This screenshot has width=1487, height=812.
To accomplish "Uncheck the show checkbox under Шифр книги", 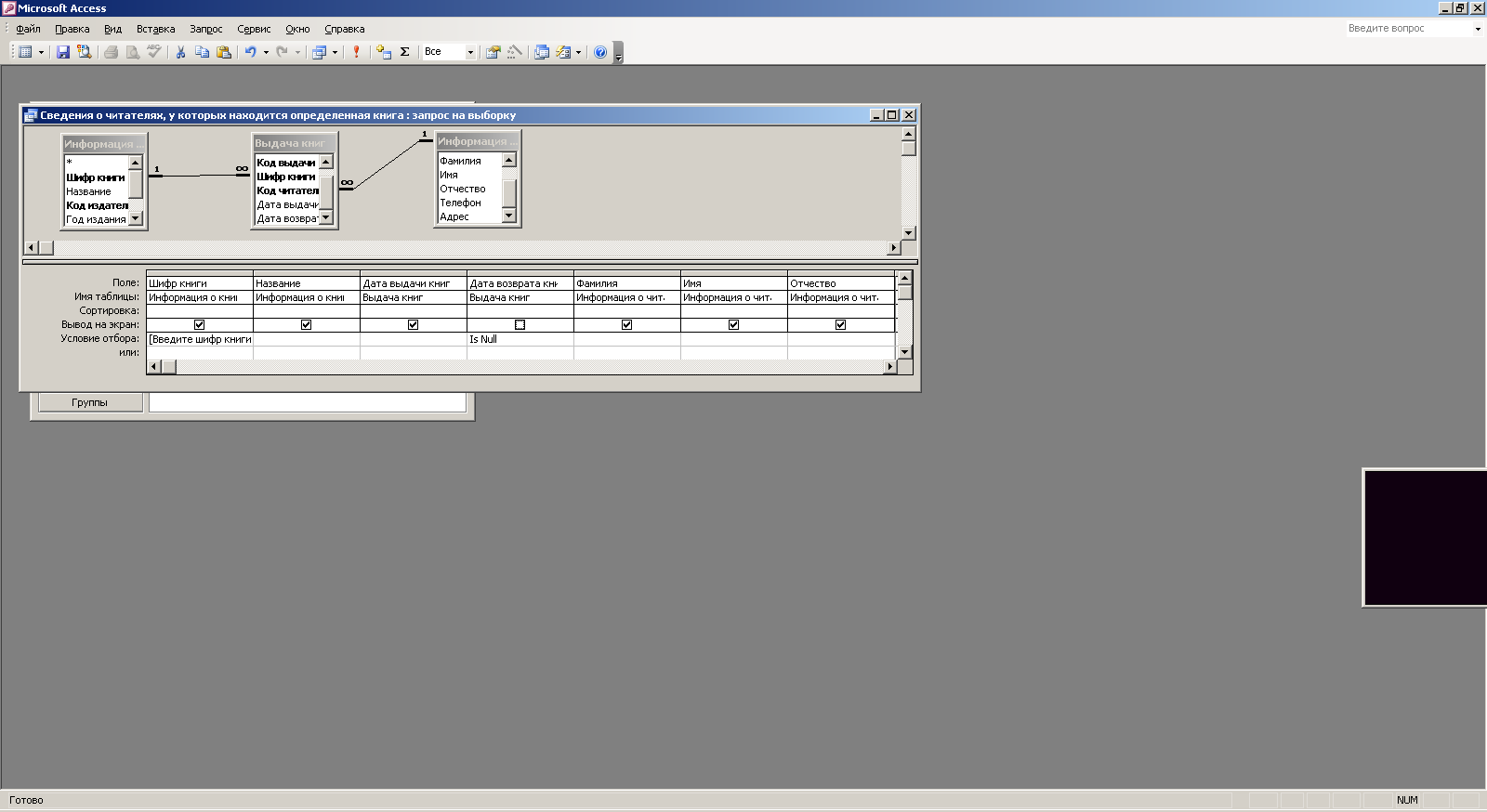I will point(199,325).
